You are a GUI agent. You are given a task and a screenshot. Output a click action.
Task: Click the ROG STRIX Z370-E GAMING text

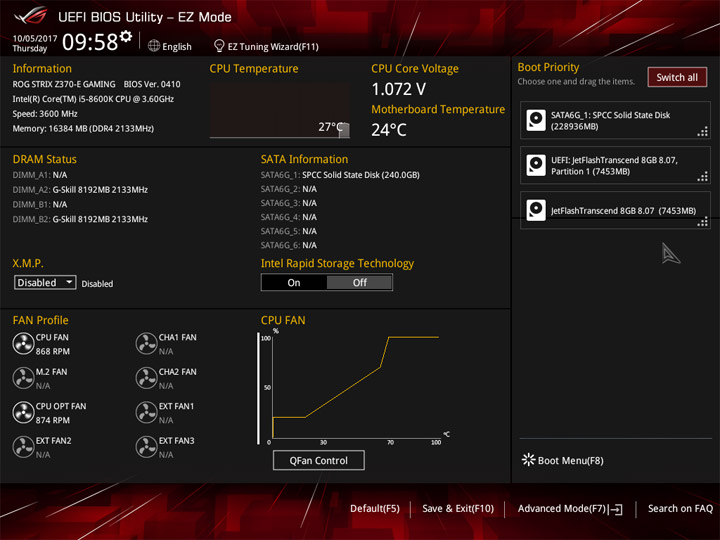64,84
